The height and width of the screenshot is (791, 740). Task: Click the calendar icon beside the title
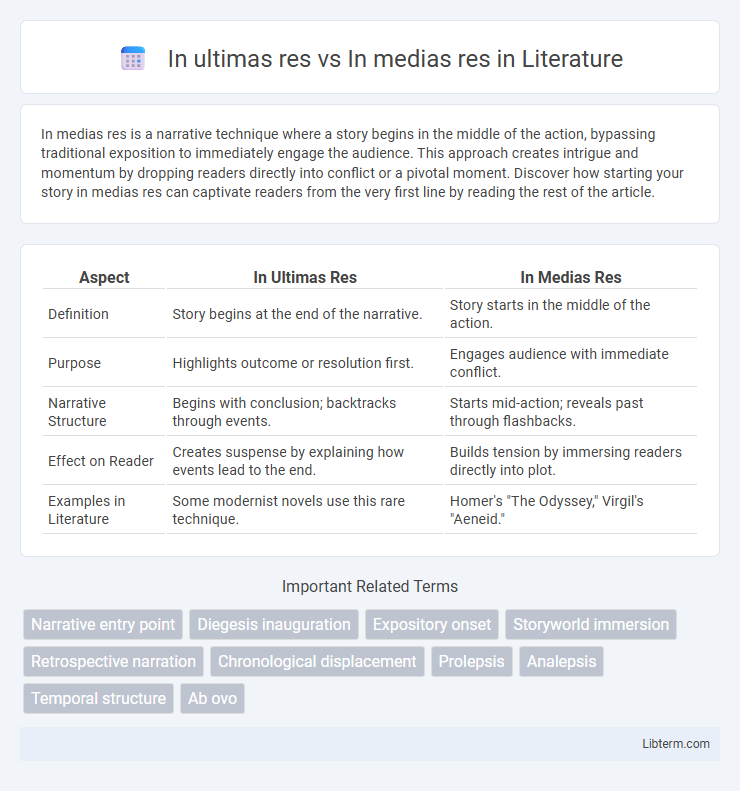click(x=133, y=59)
